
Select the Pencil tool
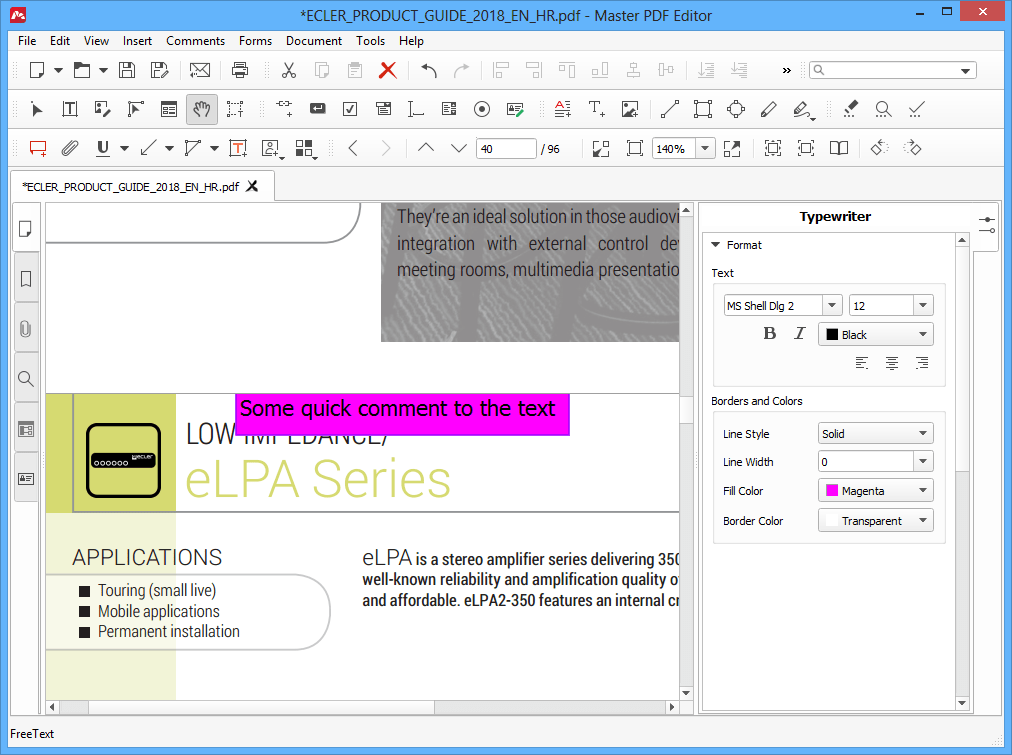click(769, 109)
